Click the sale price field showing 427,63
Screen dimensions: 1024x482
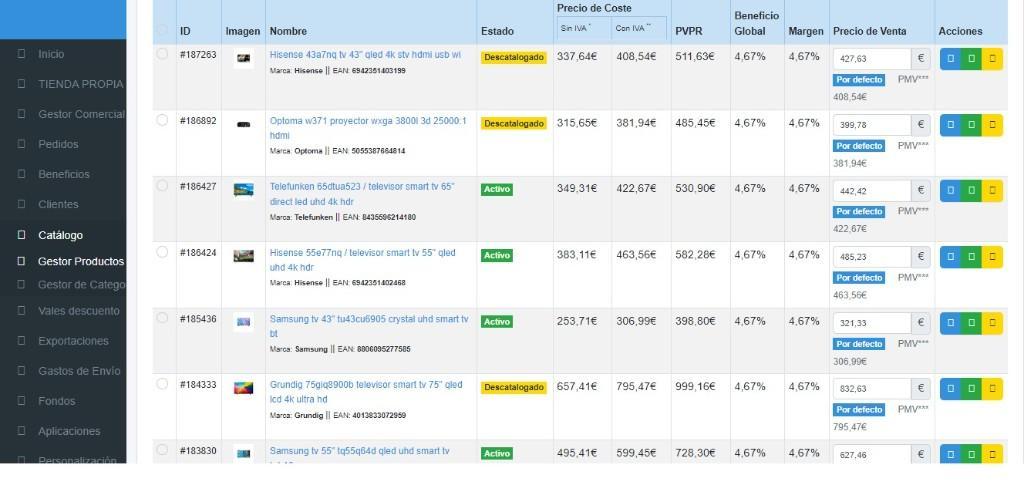pyautogui.click(x=872, y=59)
